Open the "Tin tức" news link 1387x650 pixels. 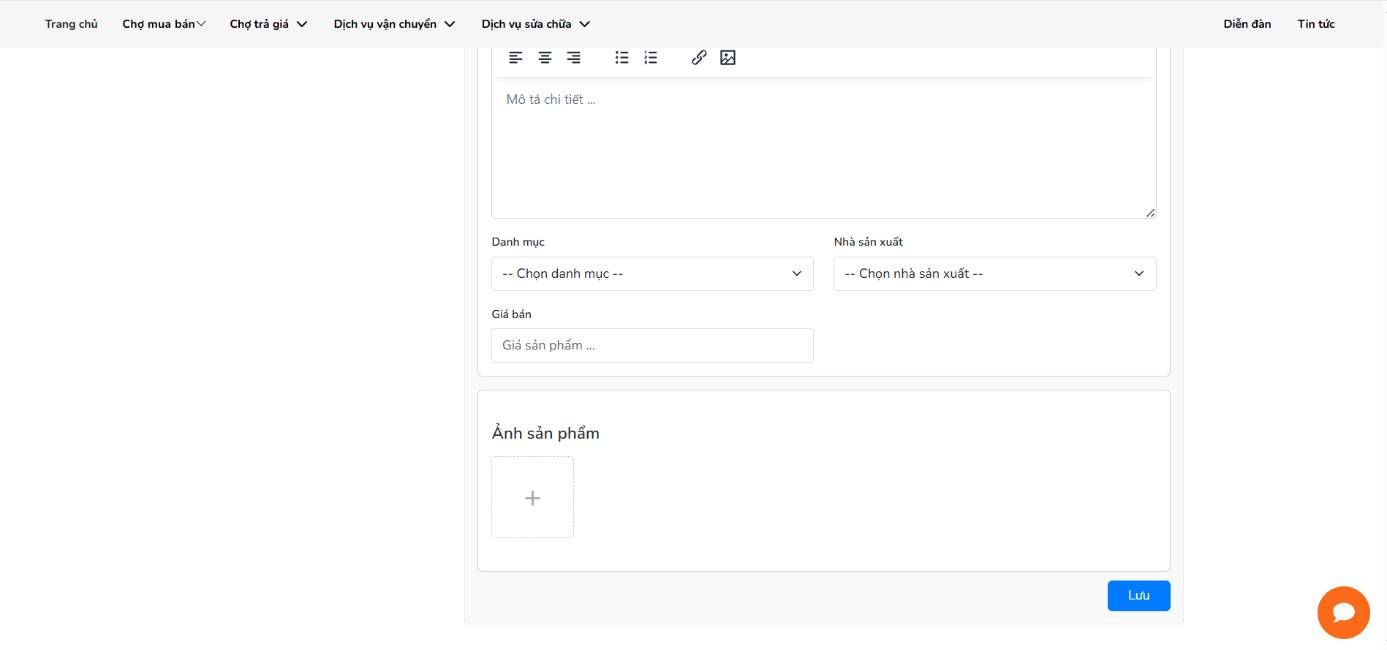coord(1316,24)
